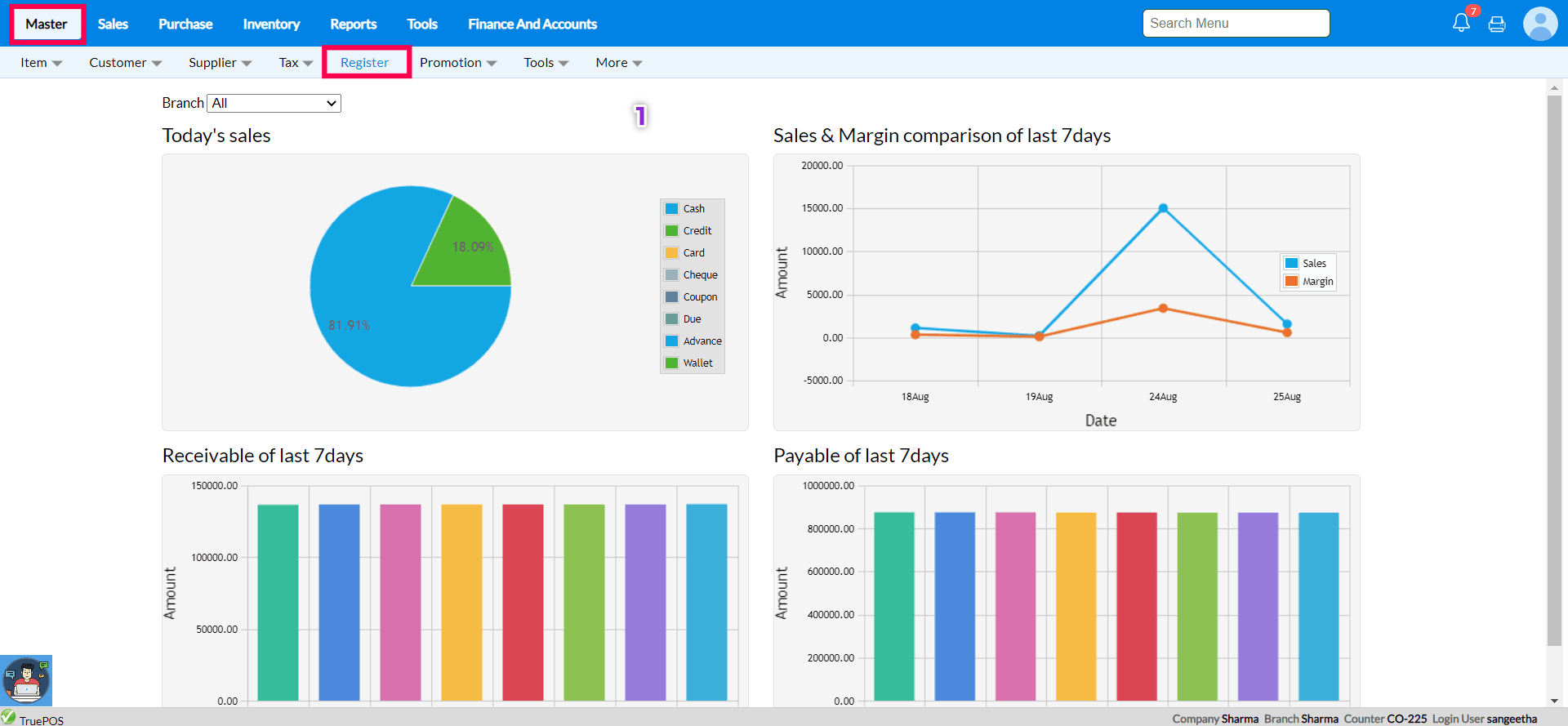Viewport: 1568px width, 726px height.
Task: Open the user profile avatar
Action: click(x=1539, y=24)
